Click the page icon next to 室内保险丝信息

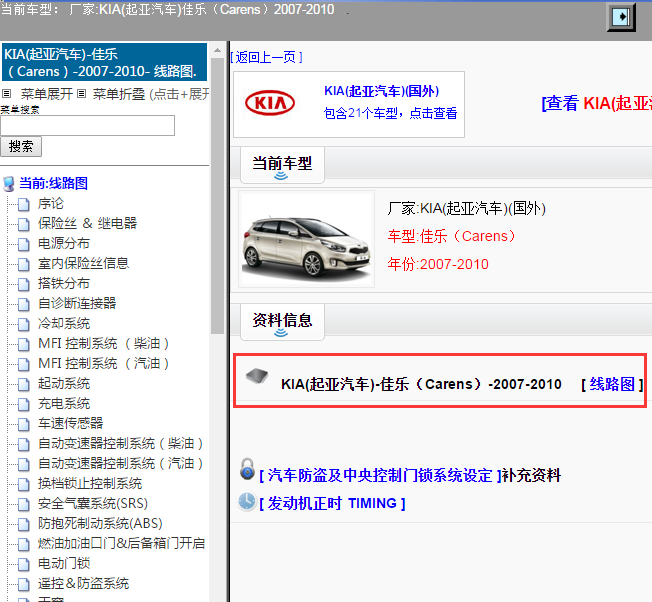tap(24, 264)
